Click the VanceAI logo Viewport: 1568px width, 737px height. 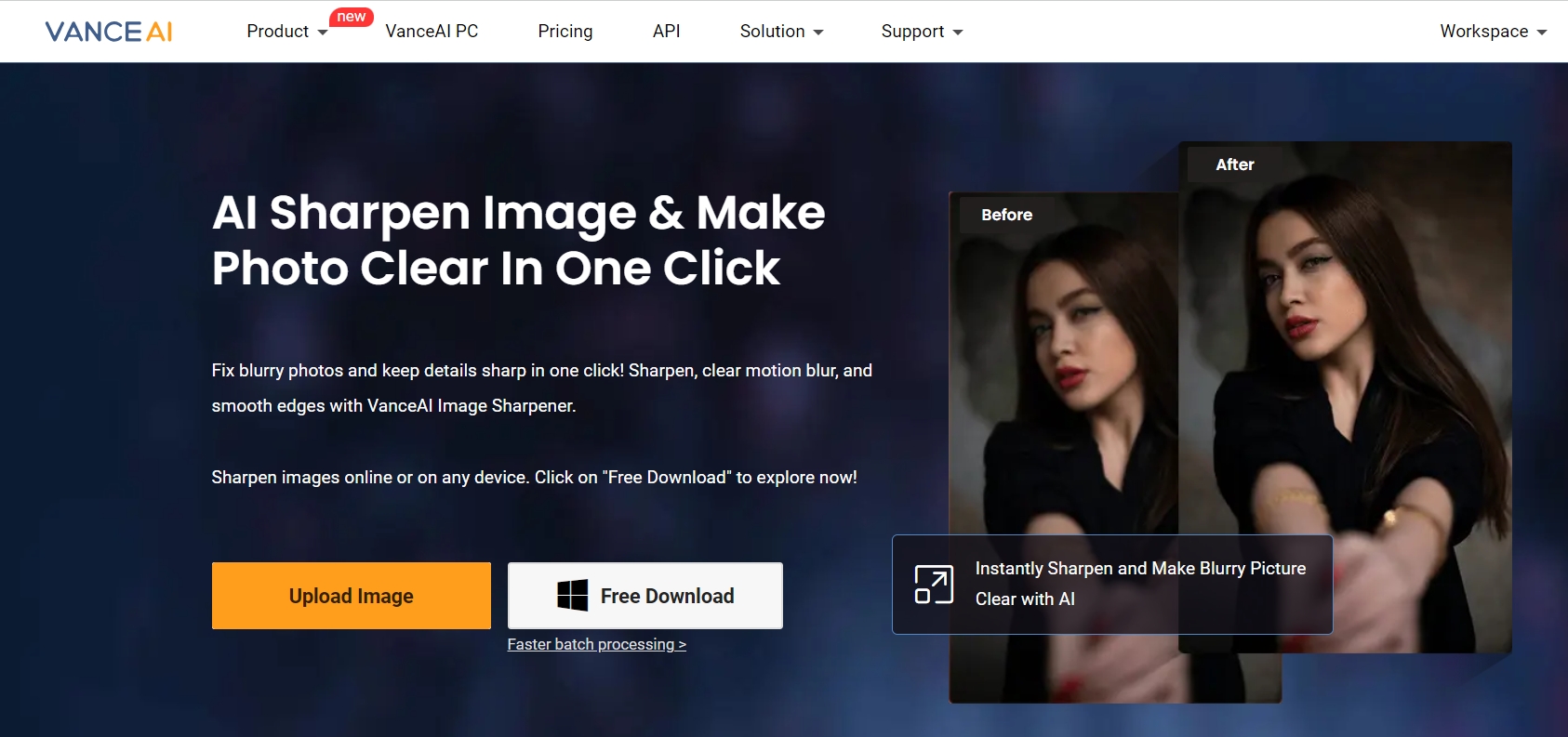109,32
